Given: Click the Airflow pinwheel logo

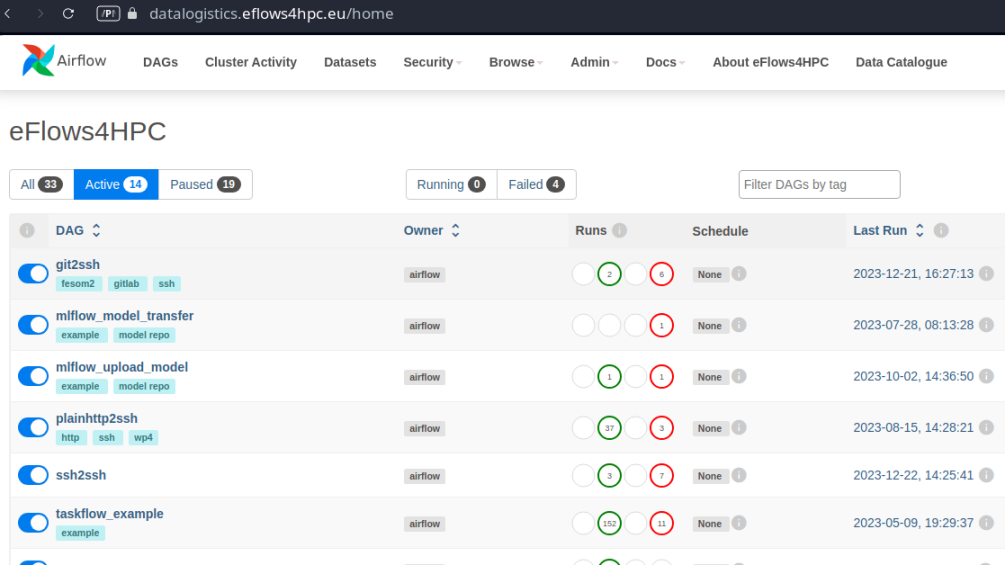Looking at the screenshot, I should coord(38,61).
